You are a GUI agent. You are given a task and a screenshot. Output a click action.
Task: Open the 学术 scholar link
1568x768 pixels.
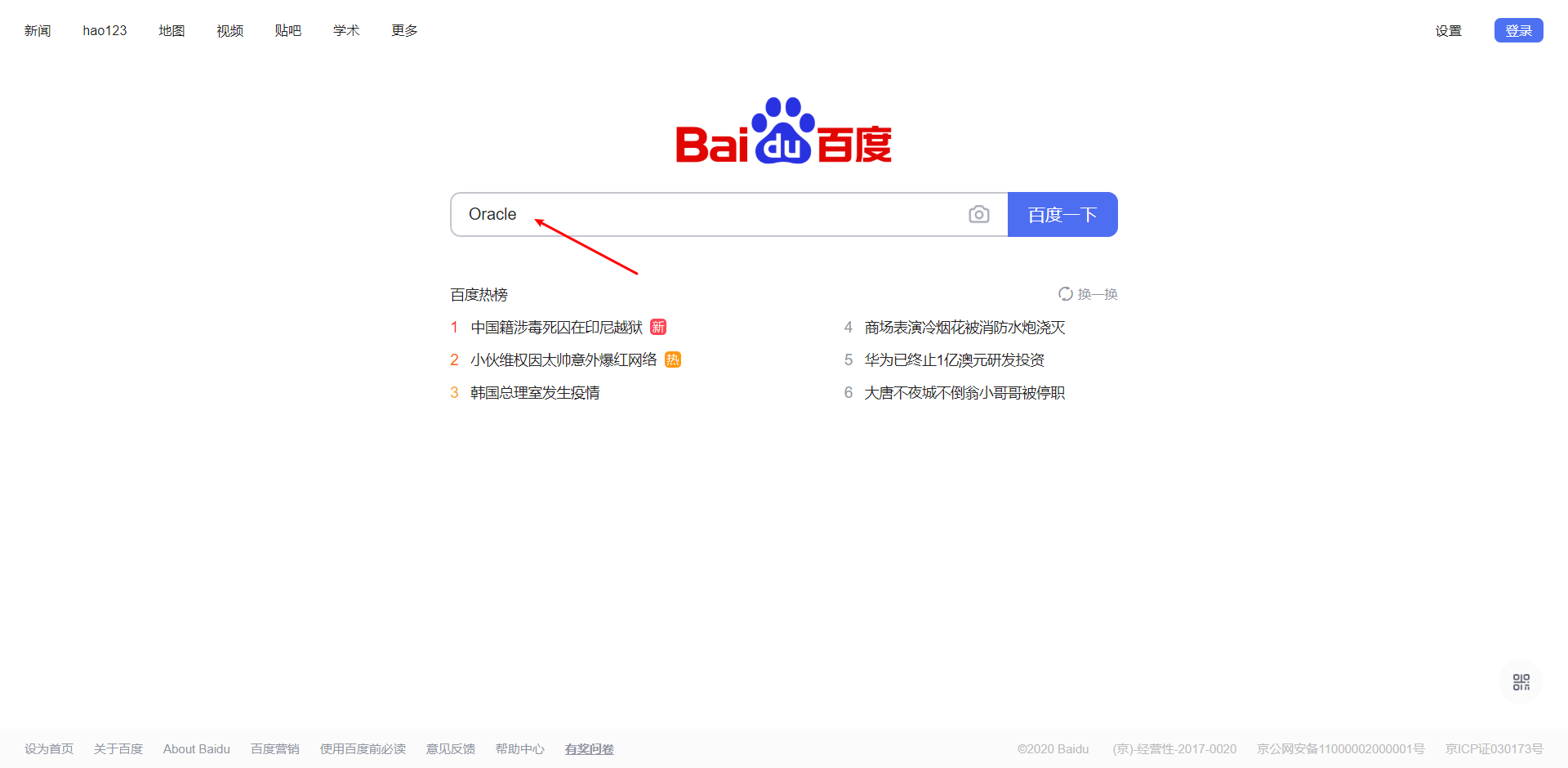point(346,30)
